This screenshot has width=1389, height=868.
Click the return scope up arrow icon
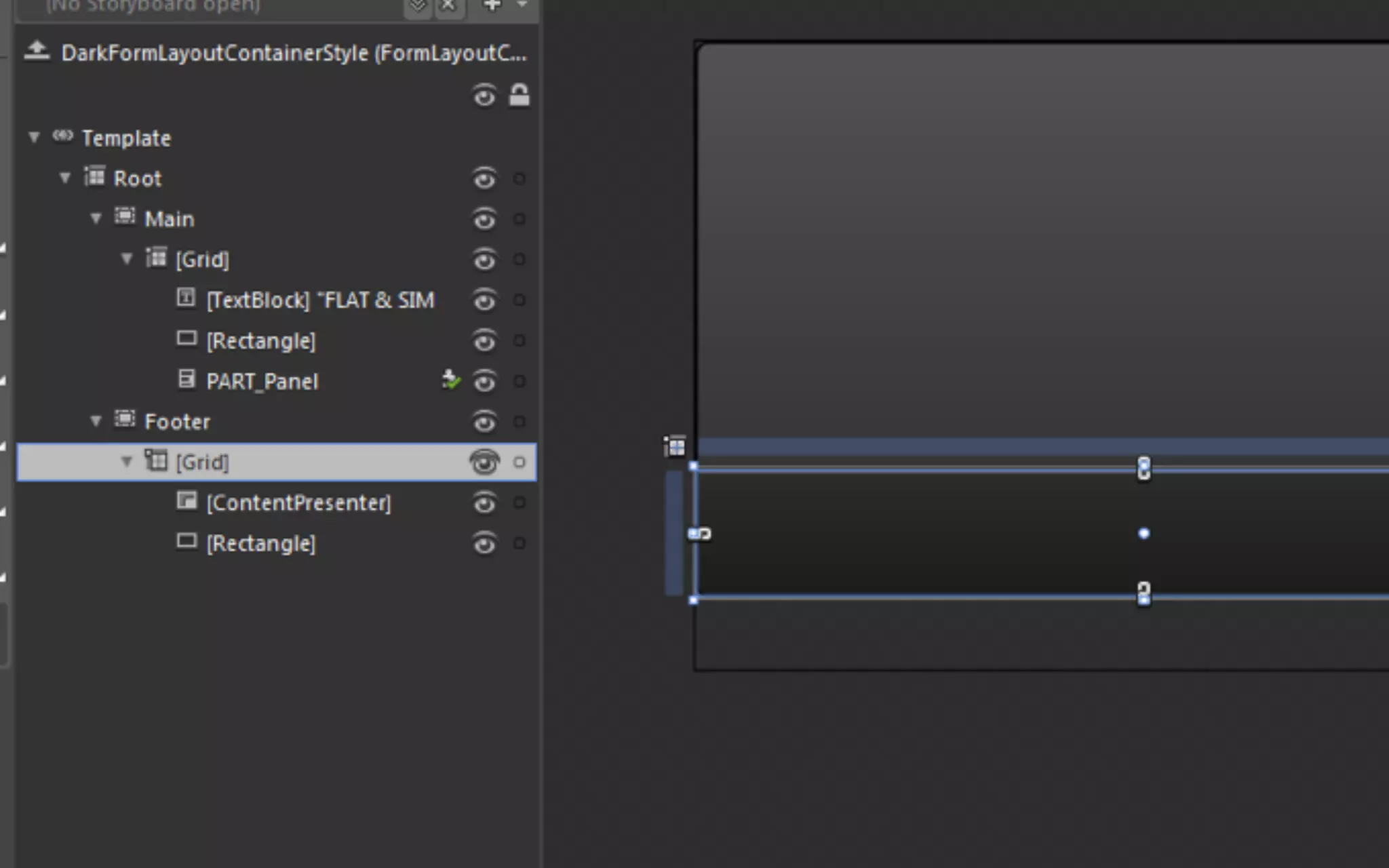(x=37, y=51)
